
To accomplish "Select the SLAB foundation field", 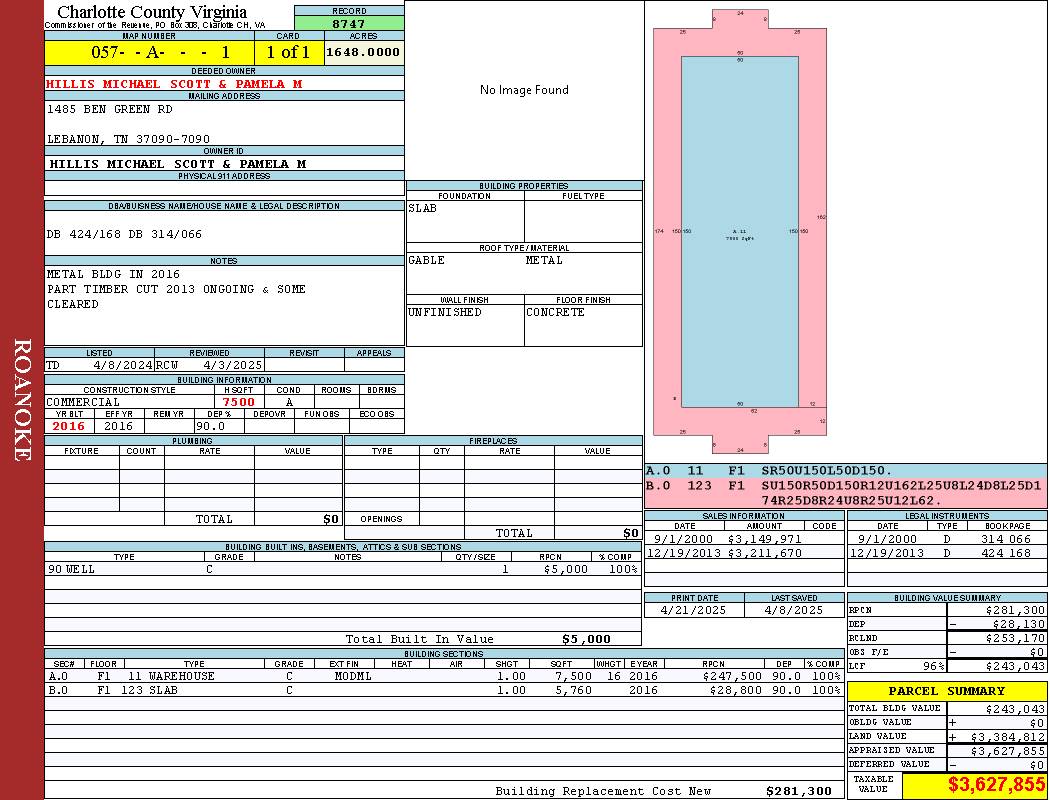I will click(x=464, y=220).
